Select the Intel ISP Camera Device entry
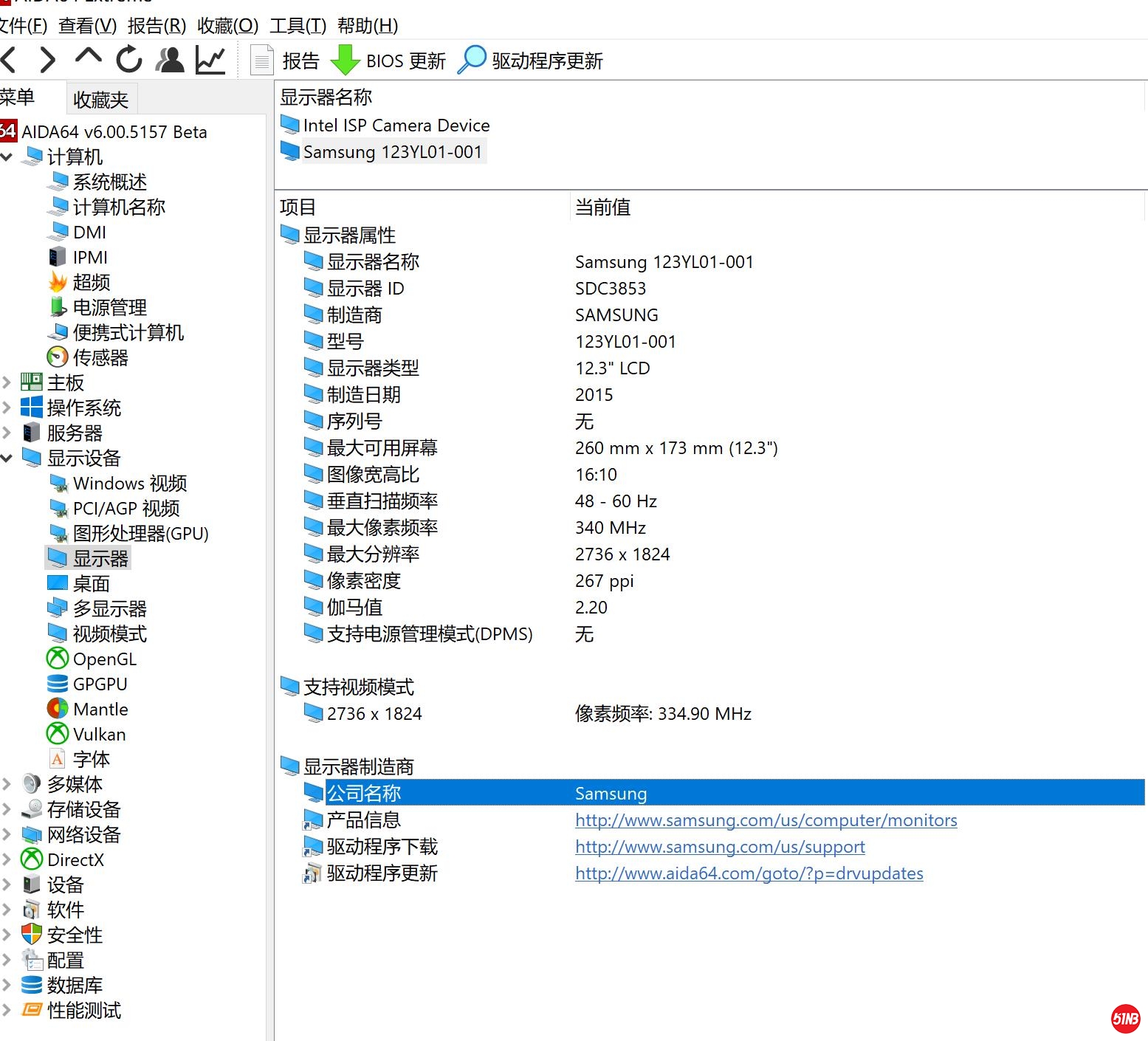1148x1041 pixels. click(396, 125)
